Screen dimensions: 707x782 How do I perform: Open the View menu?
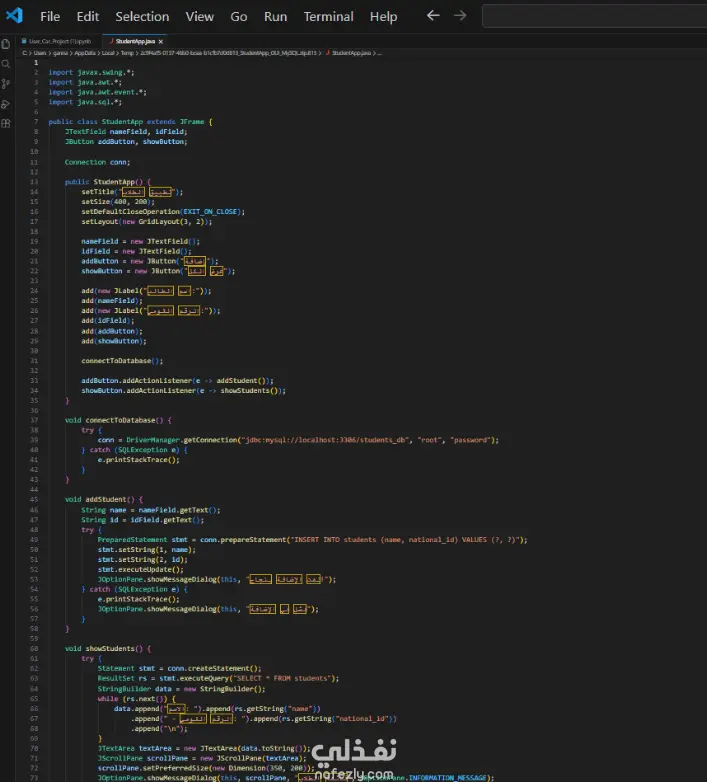pos(199,16)
